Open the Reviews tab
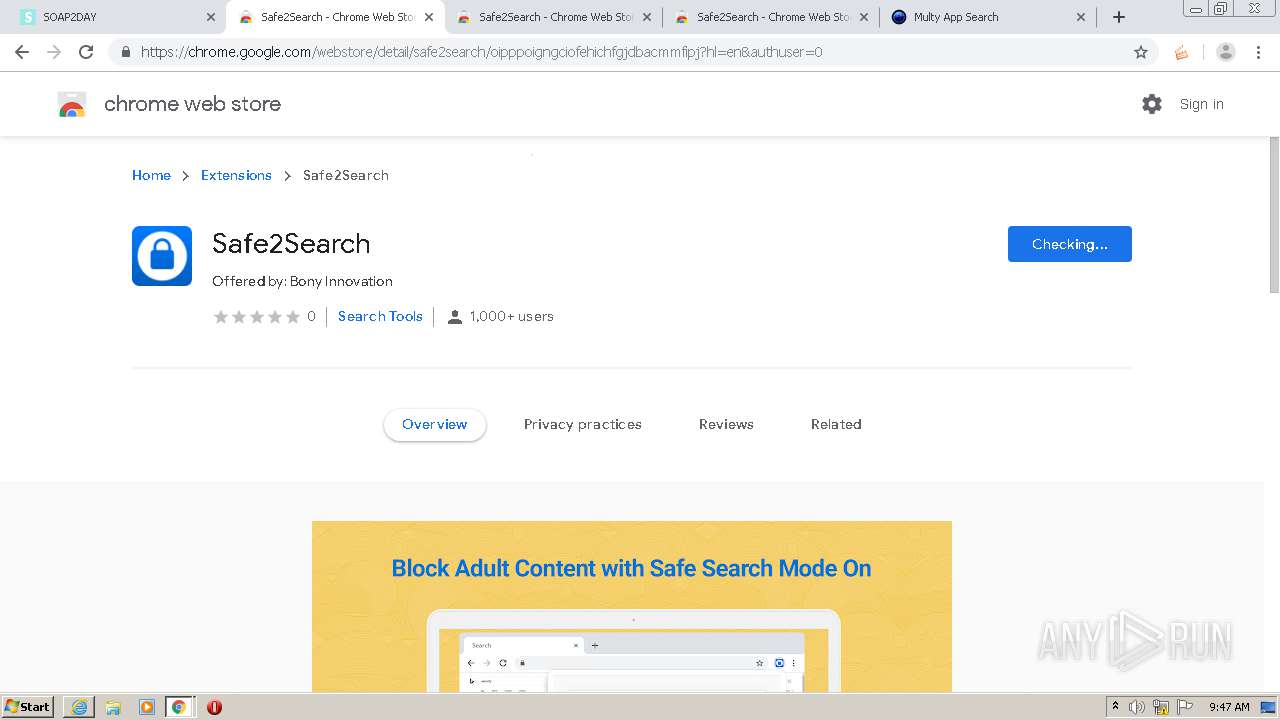The image size is (1280, 720). click(726, 424)
